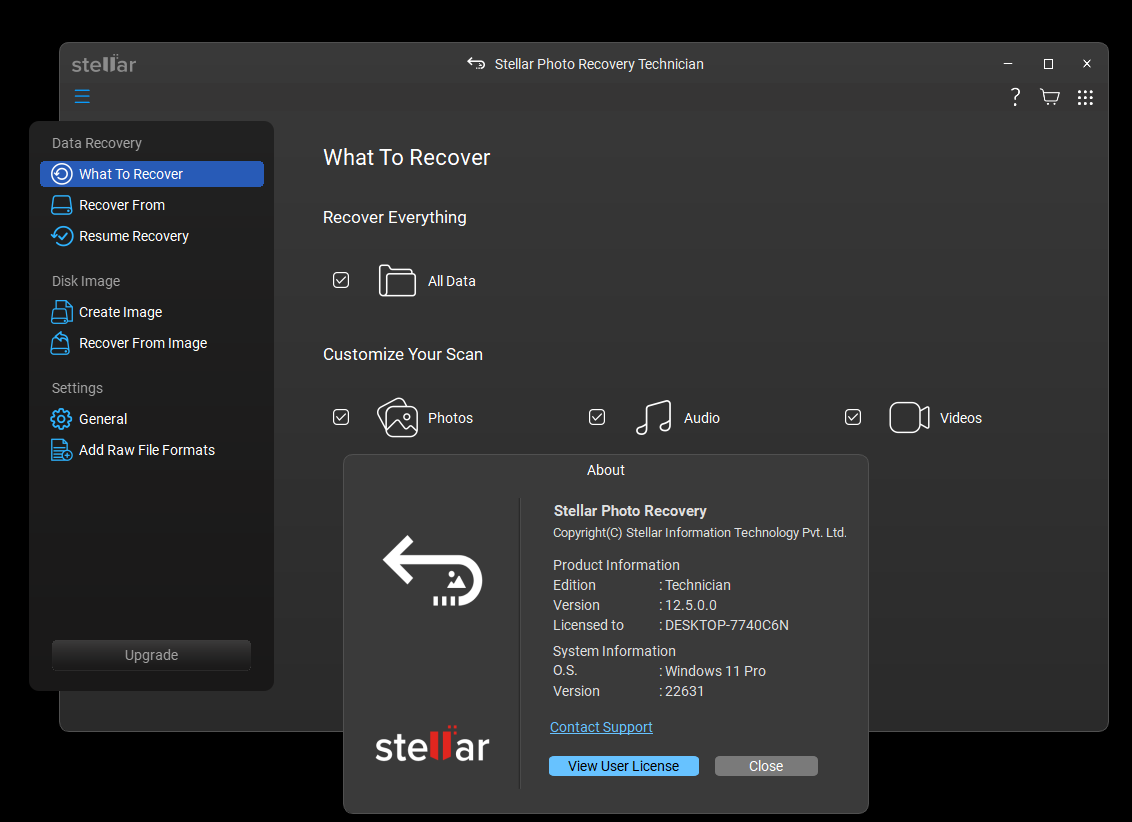Image resolution: width=1132 pixels, height=822 pixels.
Task: Open the shopping cart buy icon
Action: pyautogui.click(x=1050, y=97)
